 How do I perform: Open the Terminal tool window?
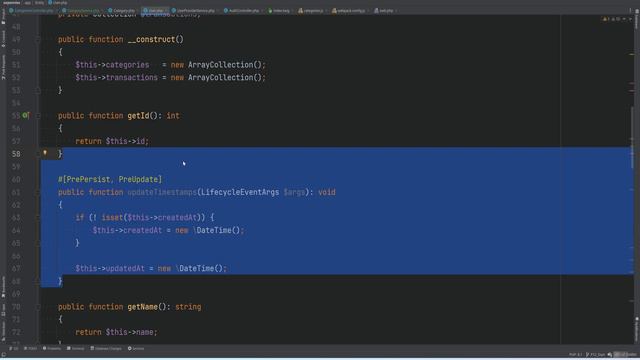[x=76, y=349]
